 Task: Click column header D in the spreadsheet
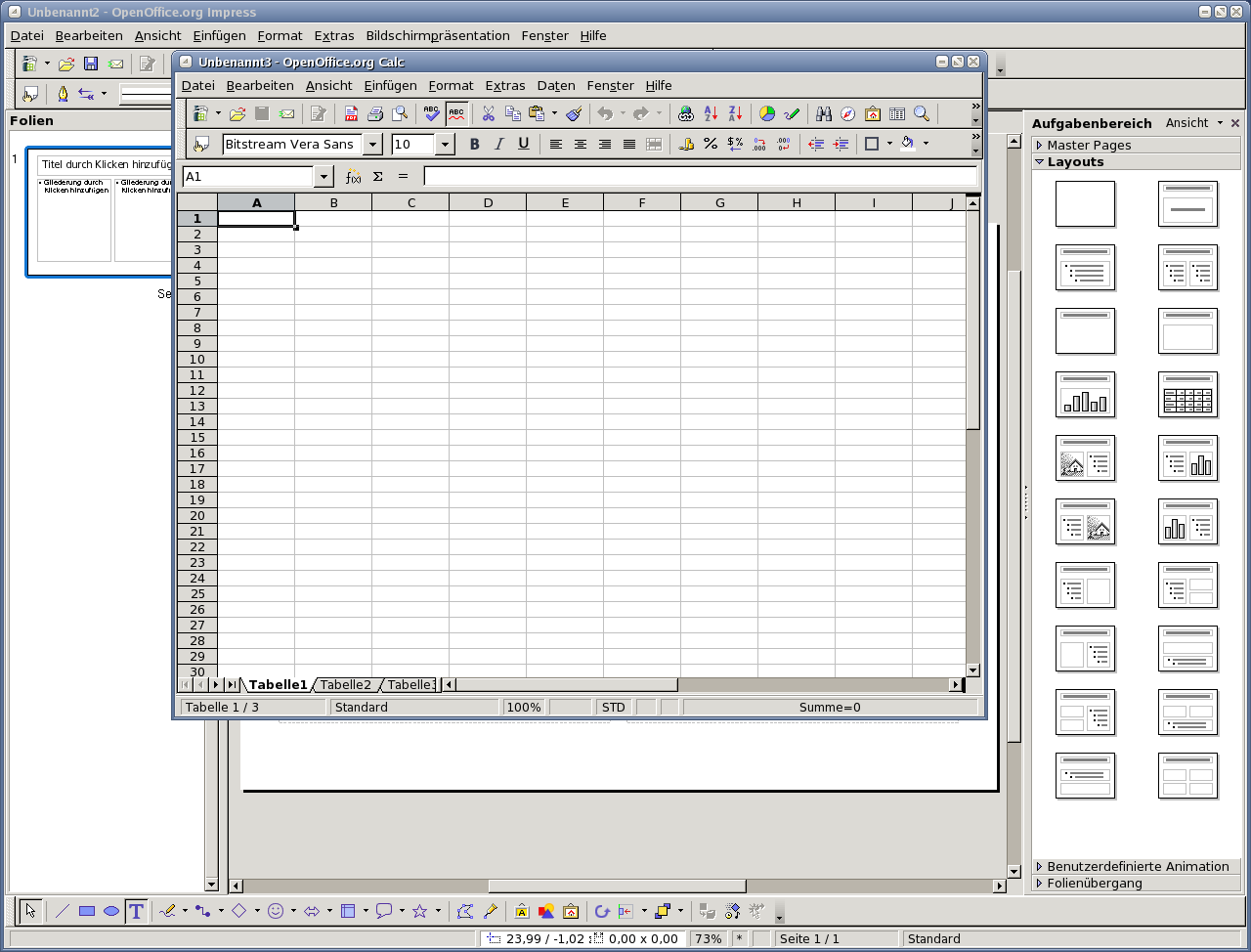pos(488,202)
